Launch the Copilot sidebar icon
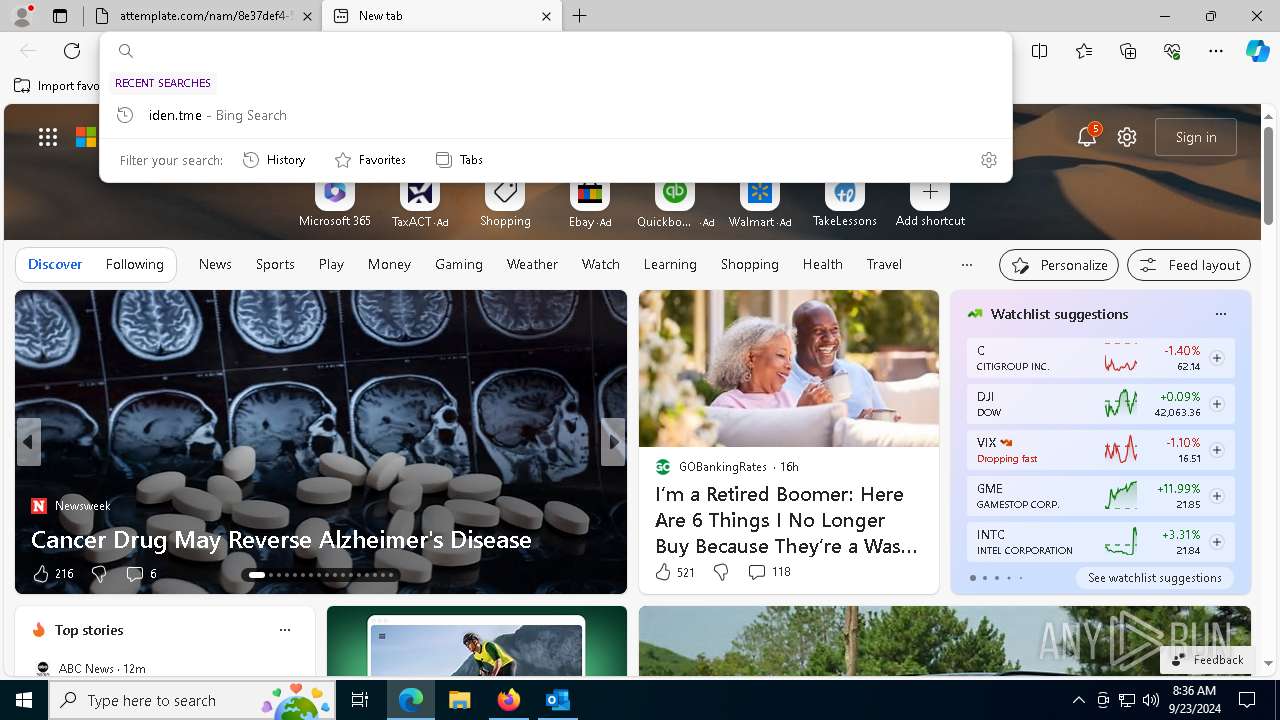 point(1258,51)
